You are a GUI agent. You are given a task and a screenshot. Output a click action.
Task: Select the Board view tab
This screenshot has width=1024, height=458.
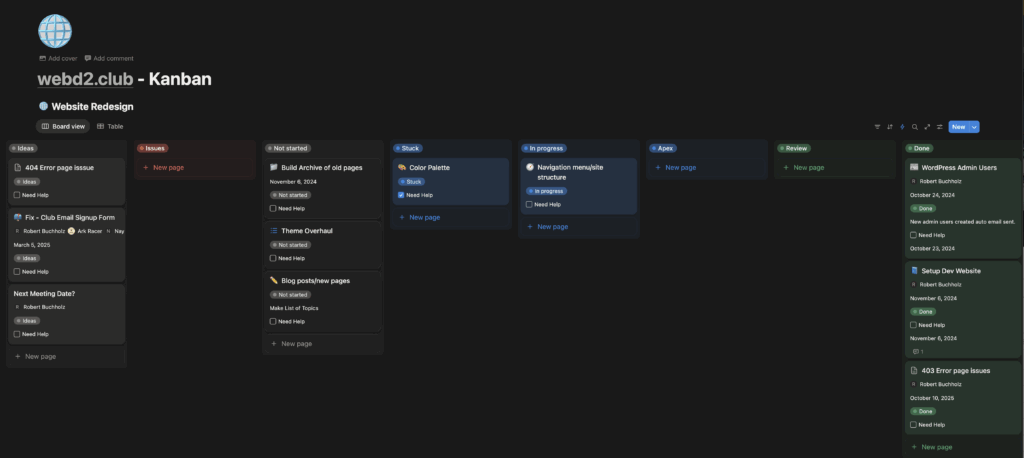pyautogui.click(x=64, y=126)
